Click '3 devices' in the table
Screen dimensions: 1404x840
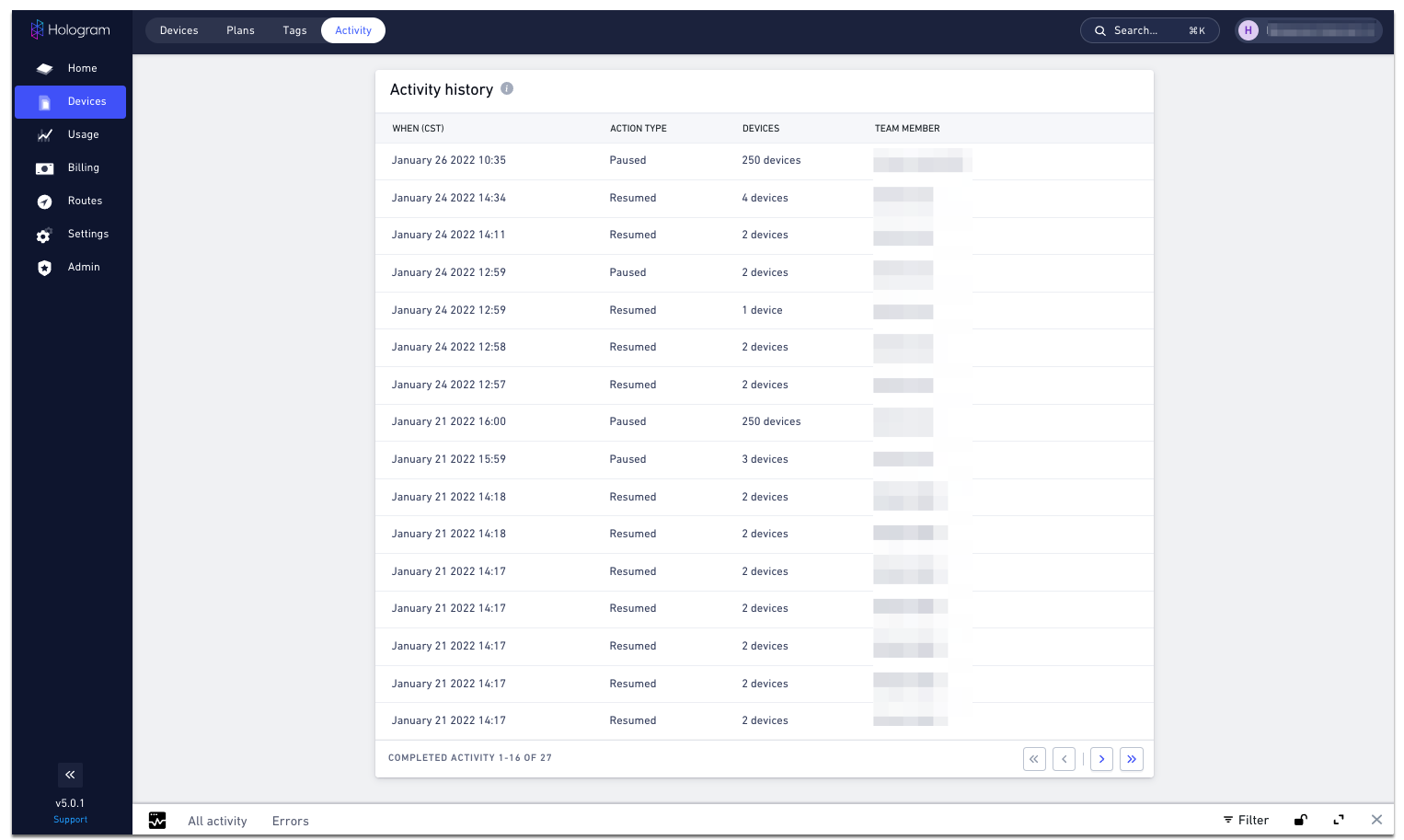tap(765, 459)
